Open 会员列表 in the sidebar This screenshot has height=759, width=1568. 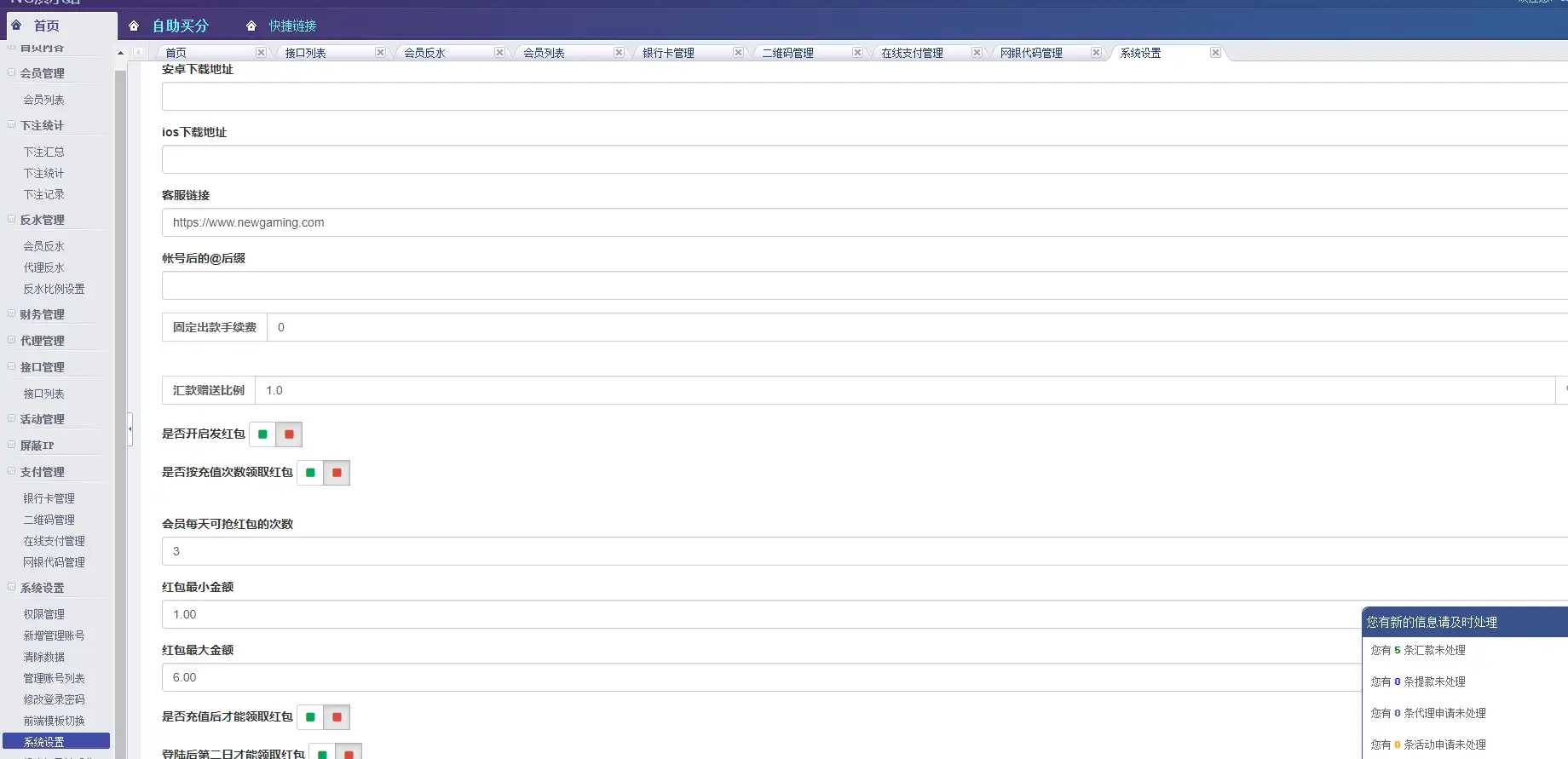(44, 100)
